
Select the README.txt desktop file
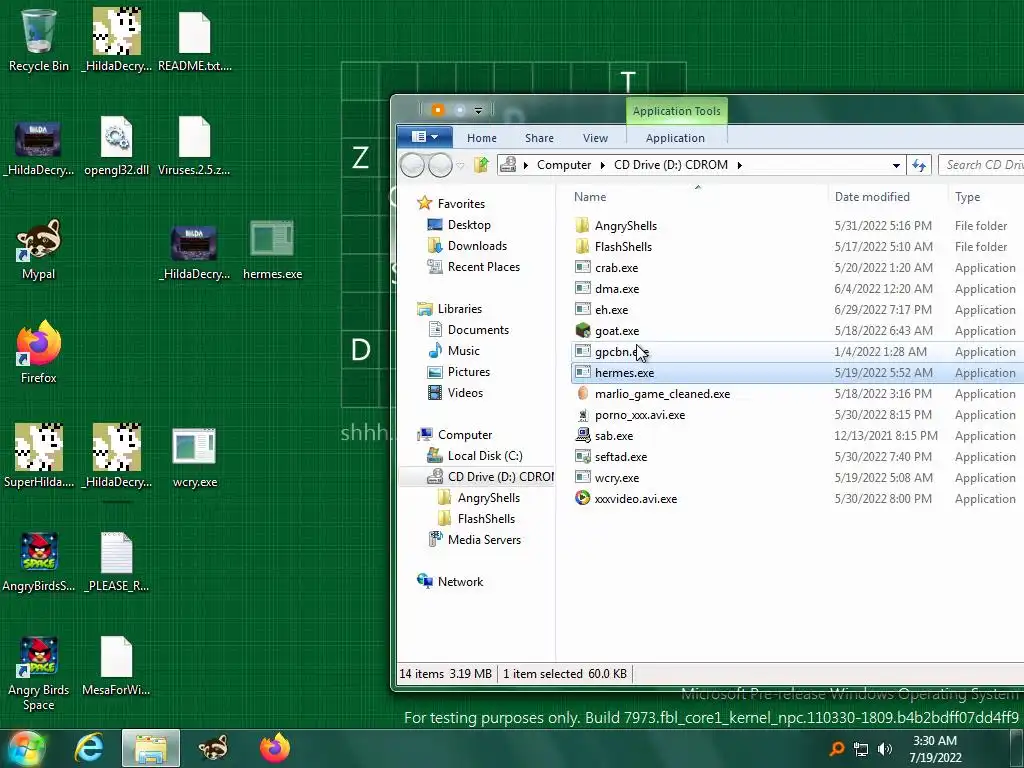pos(195,40)
